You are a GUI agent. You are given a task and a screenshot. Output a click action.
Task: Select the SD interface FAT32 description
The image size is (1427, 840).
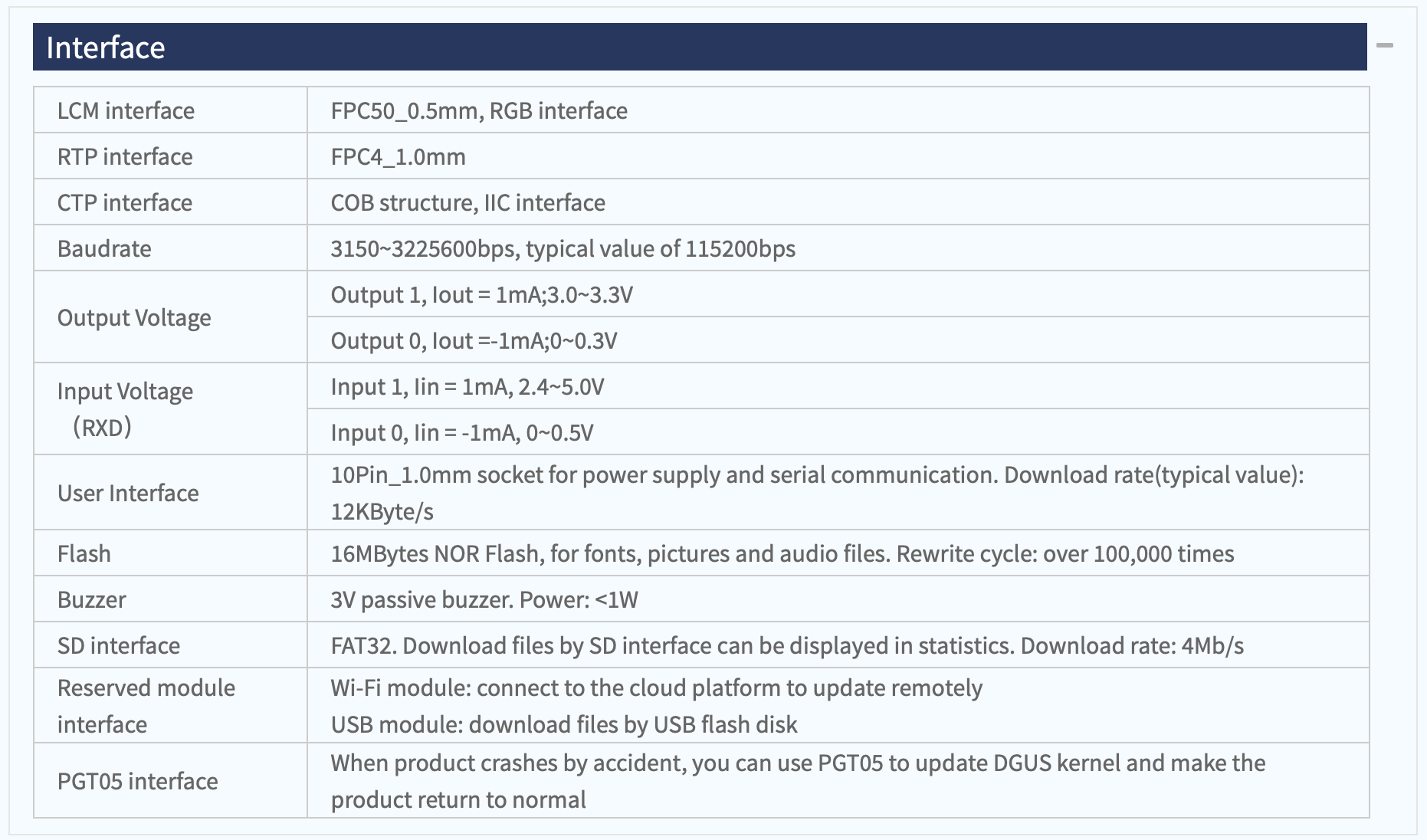787,645
